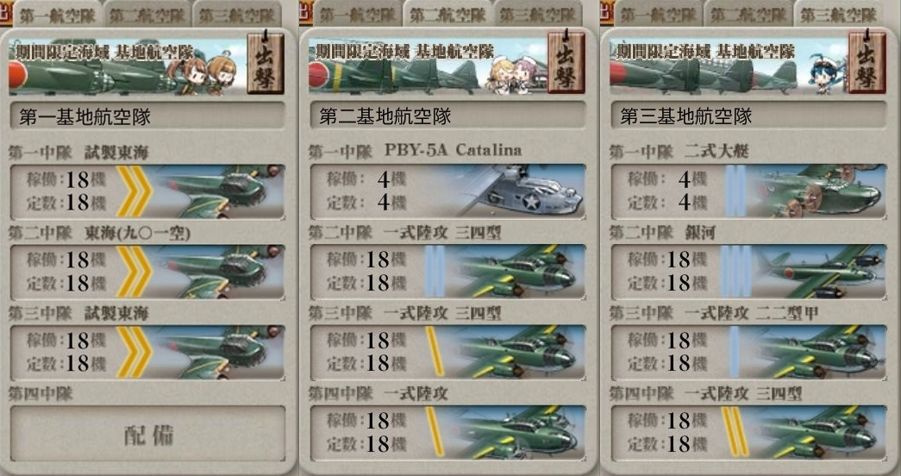Select the 二式大艇 flying boat slot
This screenshot has width=901, height=476.
coord(749,191)
